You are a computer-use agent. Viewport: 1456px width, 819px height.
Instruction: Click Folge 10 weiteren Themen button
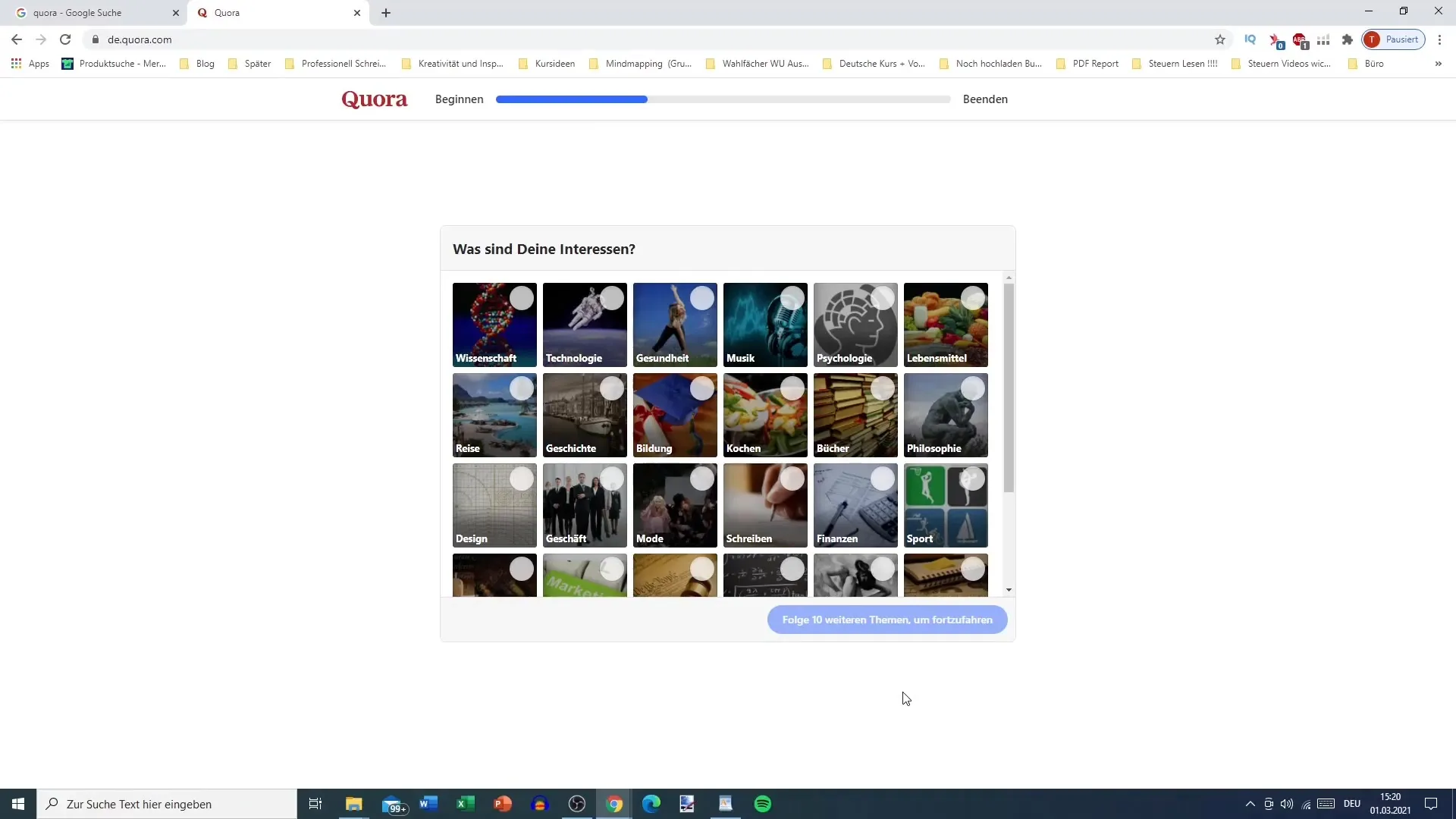[x=886, y=620]
